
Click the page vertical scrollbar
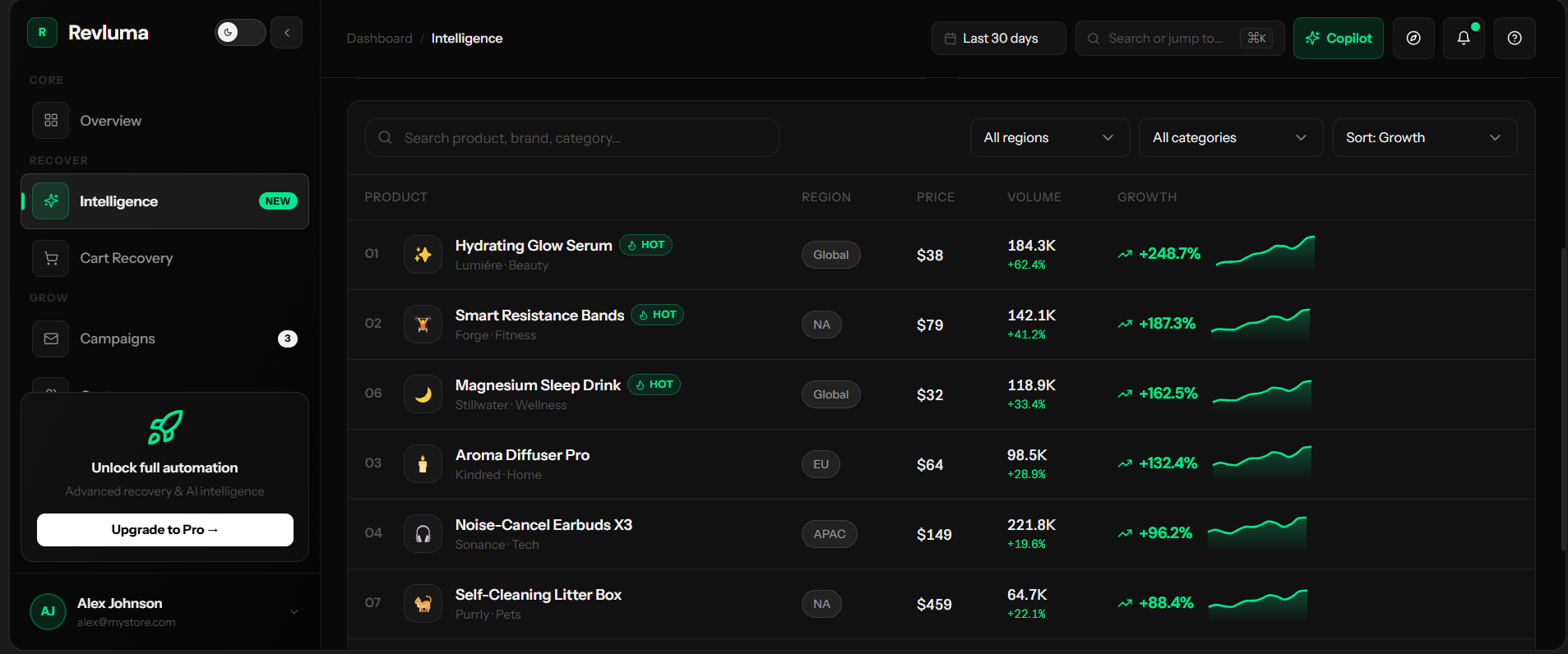click(x=1563, y=398)
